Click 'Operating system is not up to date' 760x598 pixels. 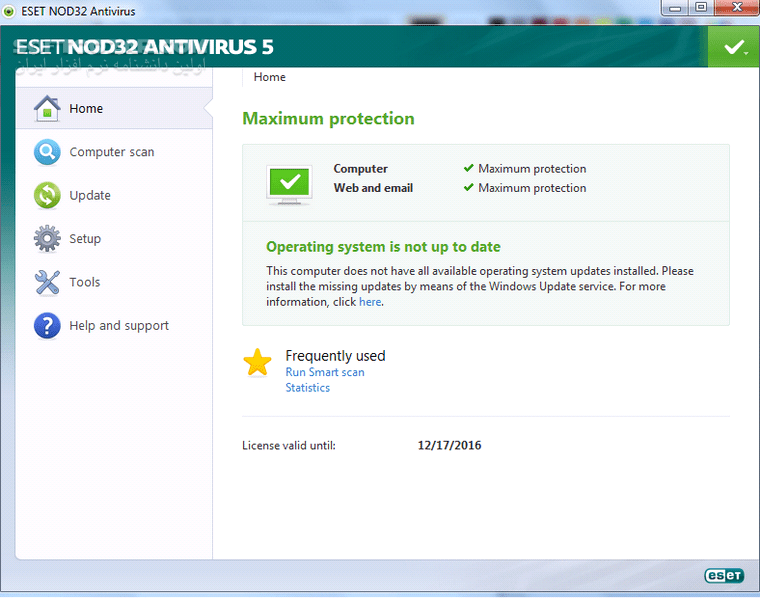pos(383,247)
